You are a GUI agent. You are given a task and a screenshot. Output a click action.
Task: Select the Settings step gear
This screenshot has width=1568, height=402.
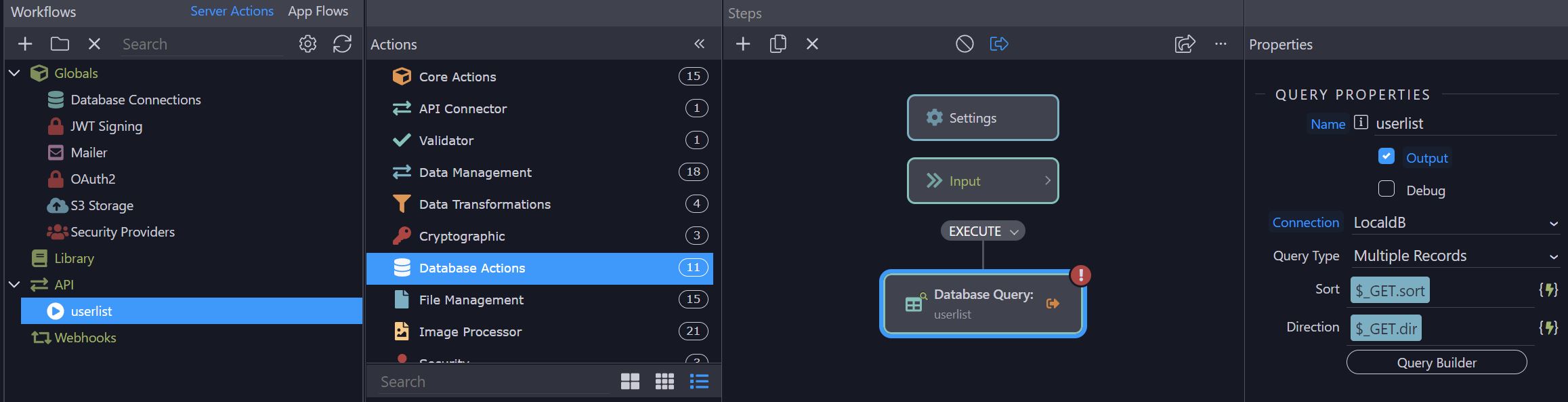[x=935, y=118]
